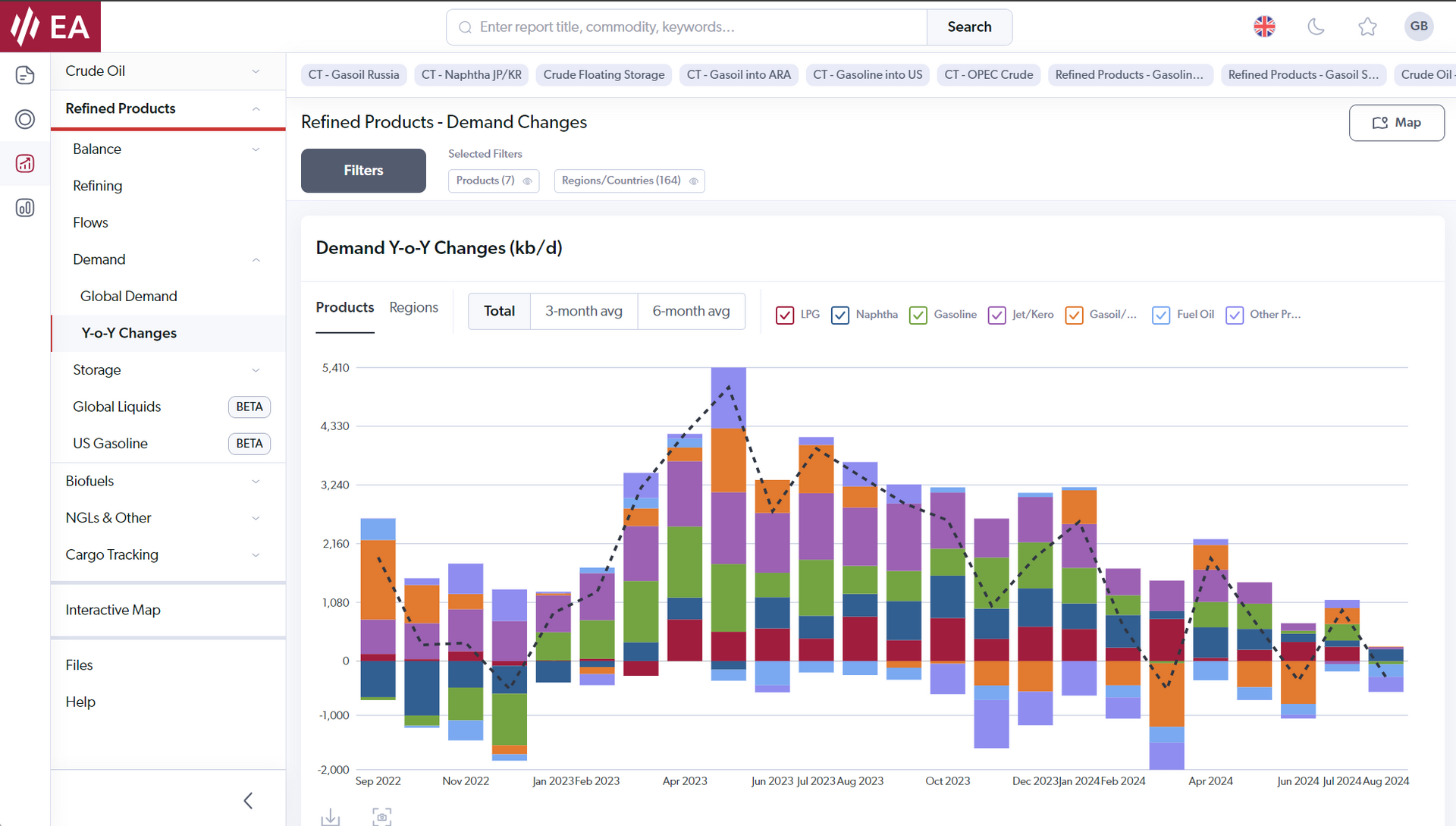Open Y-o-Y Changes in sidebar
The width and height of the screenshot is (1456, 826).
click(168, 333)
